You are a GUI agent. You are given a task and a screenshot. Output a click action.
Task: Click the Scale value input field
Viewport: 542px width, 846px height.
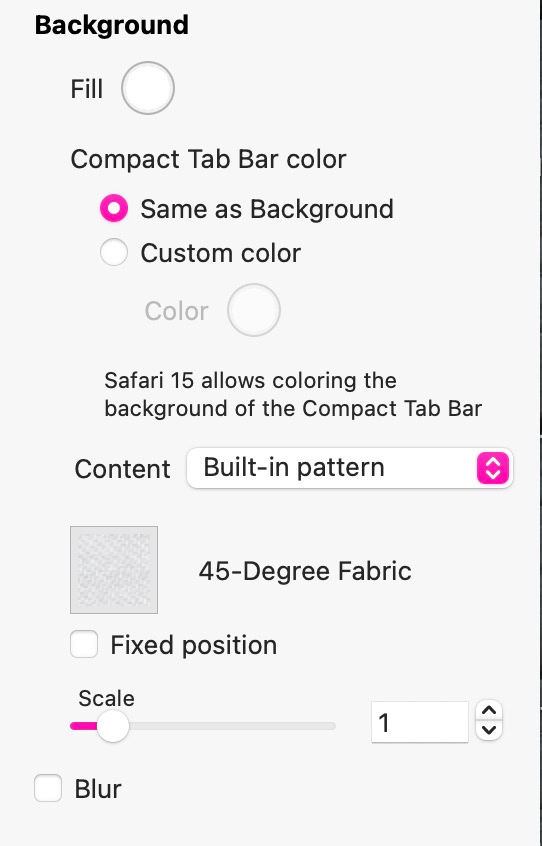click(420, 722)
